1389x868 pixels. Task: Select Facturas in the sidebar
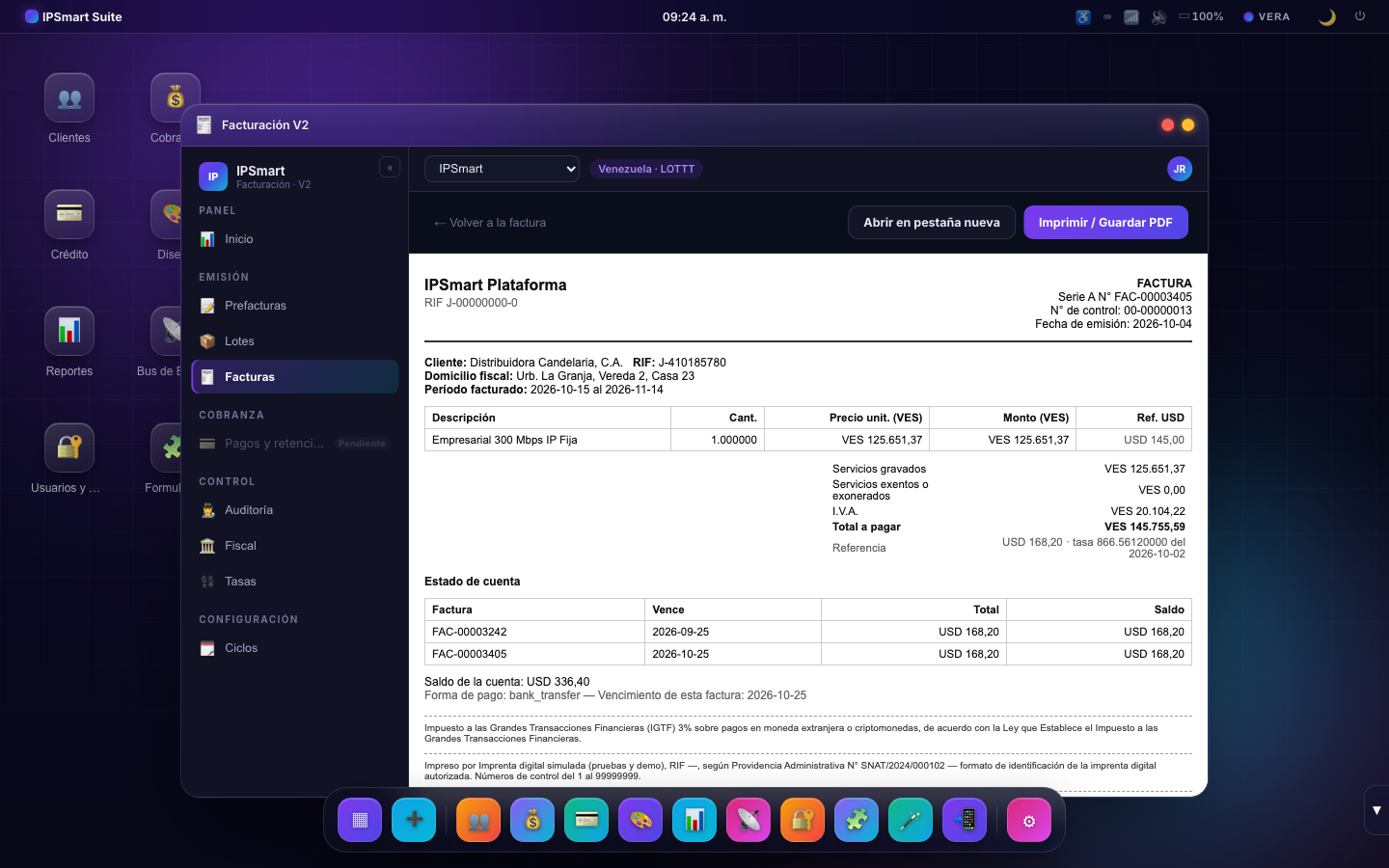click(x=295, y=377)
